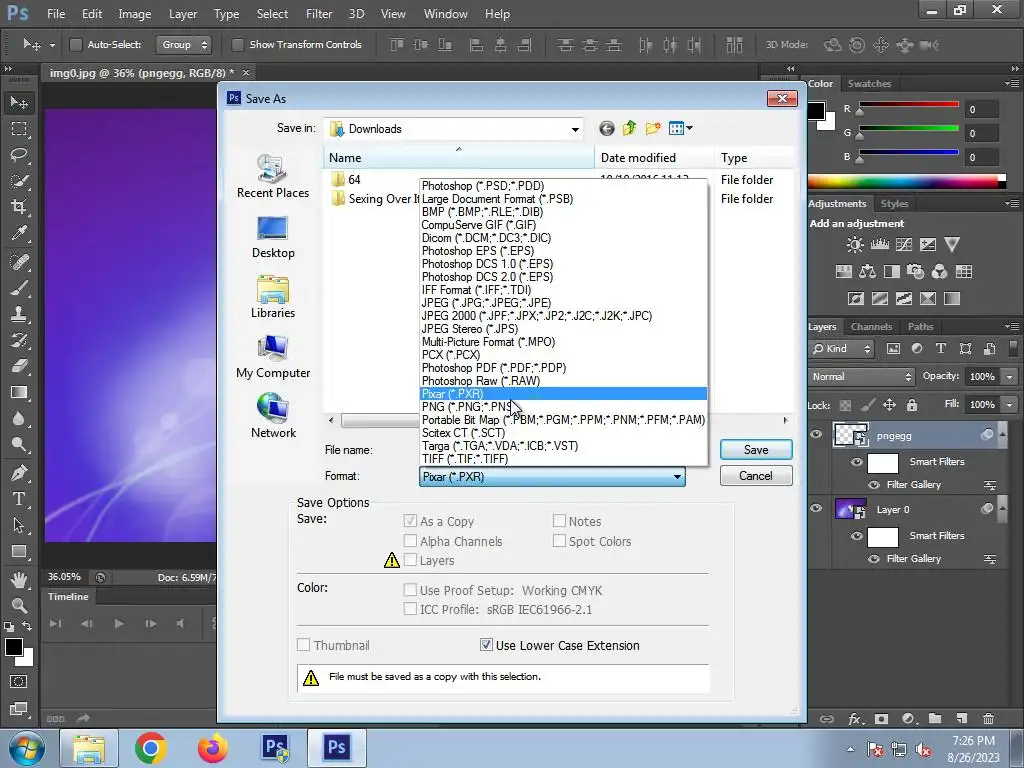The width and height of the screenshot is (1024, 768).
Task: Hide the Layer 0 layer
Action: 816,508
